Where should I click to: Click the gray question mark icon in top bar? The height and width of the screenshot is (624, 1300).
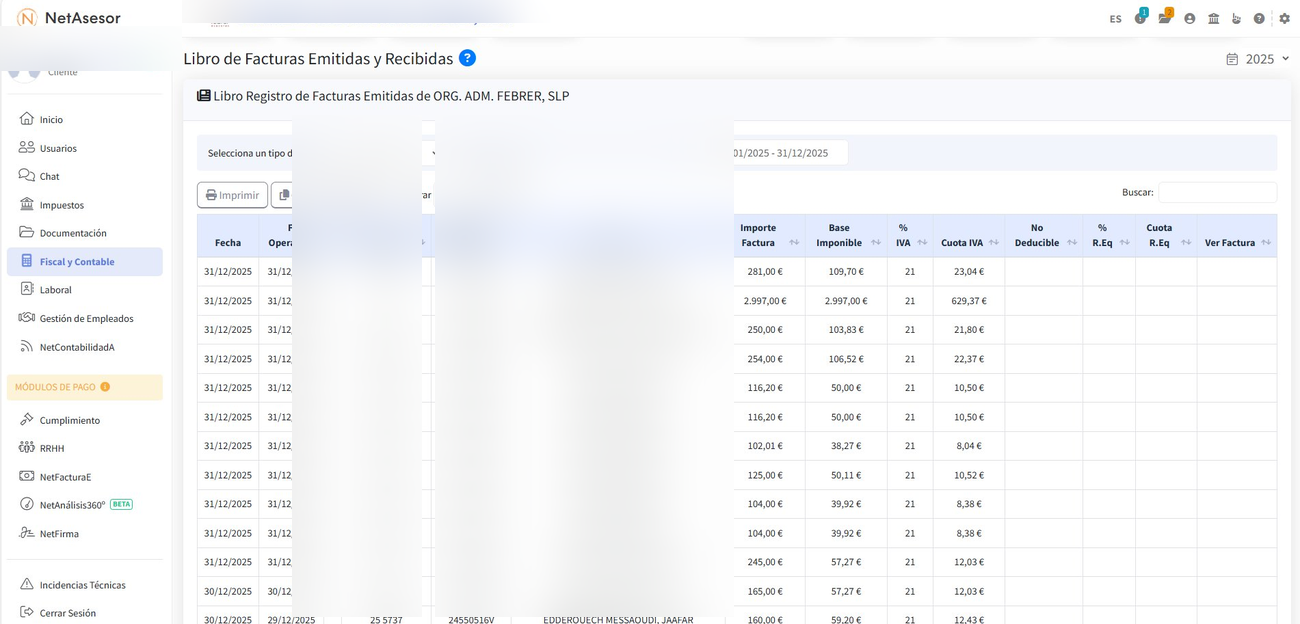tap(1259, 18)
